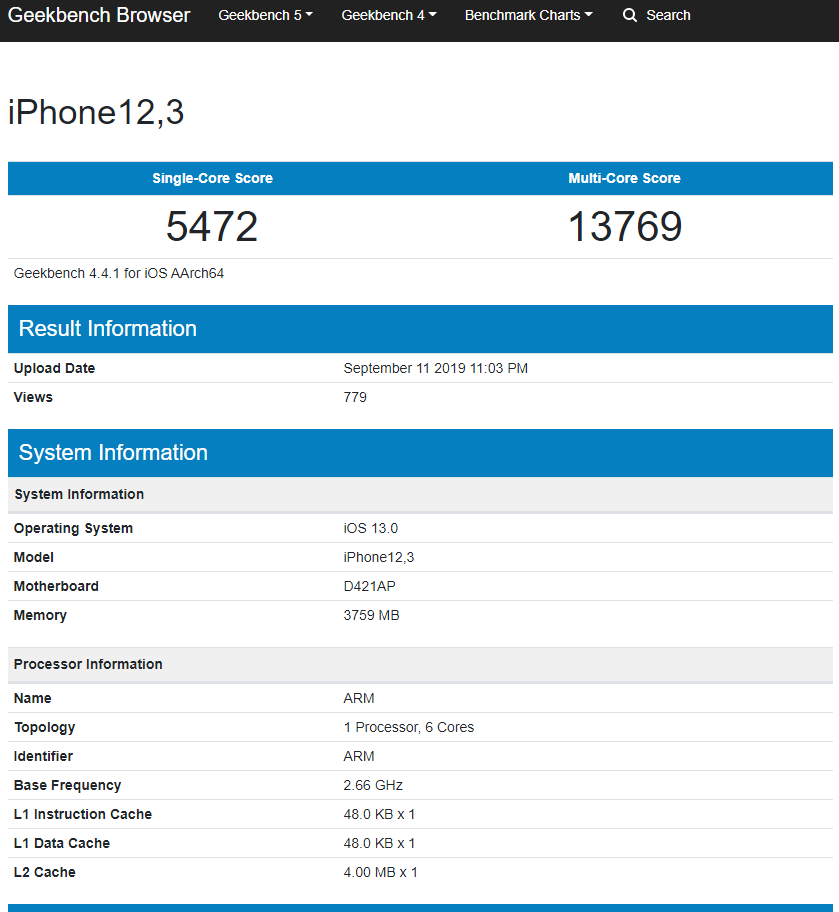Click the Views label
The image size is (839, 912).
click(33, 397)
